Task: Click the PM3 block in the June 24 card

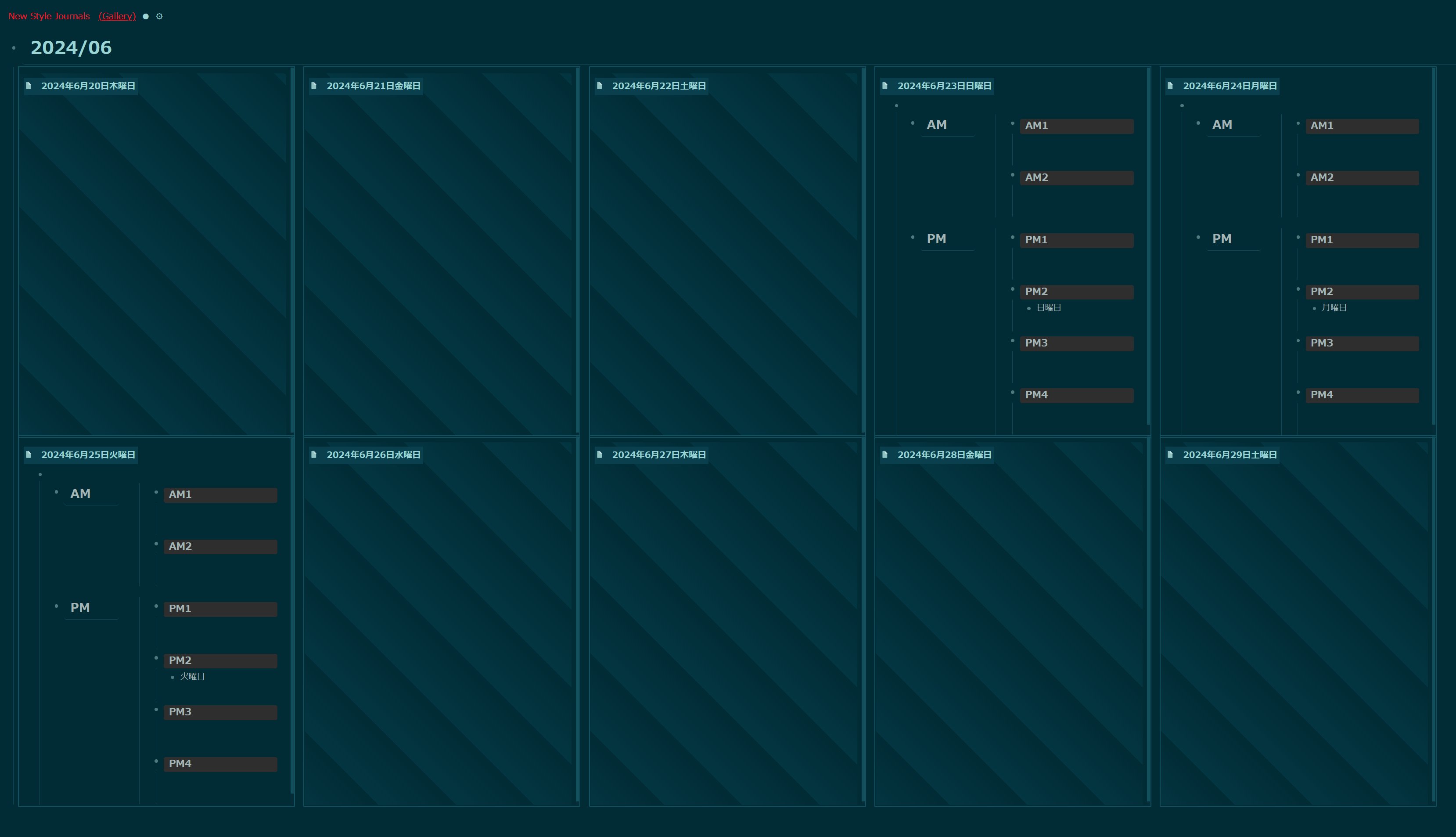Action: [1362, 343]
